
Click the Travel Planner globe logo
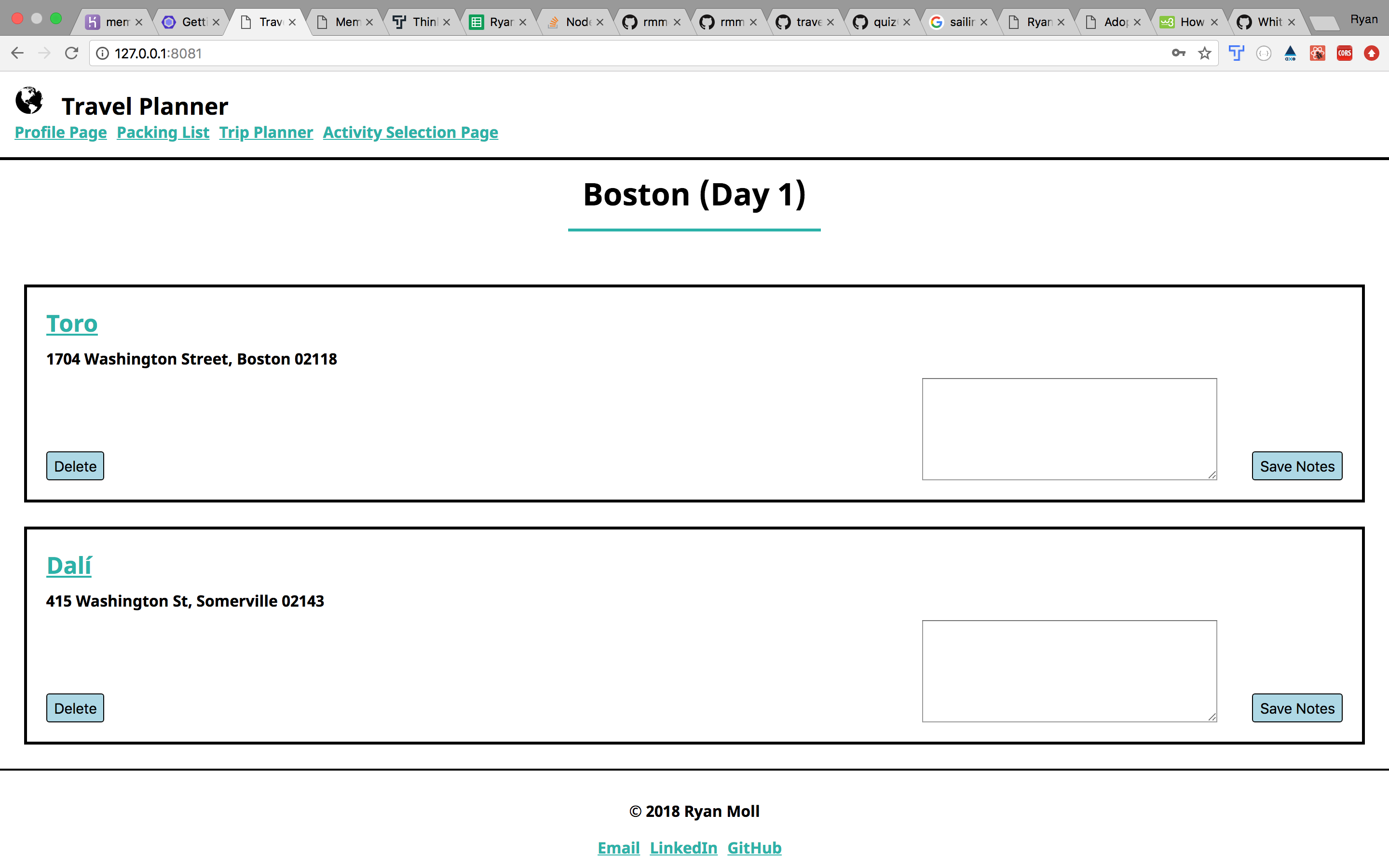(29, 100)
